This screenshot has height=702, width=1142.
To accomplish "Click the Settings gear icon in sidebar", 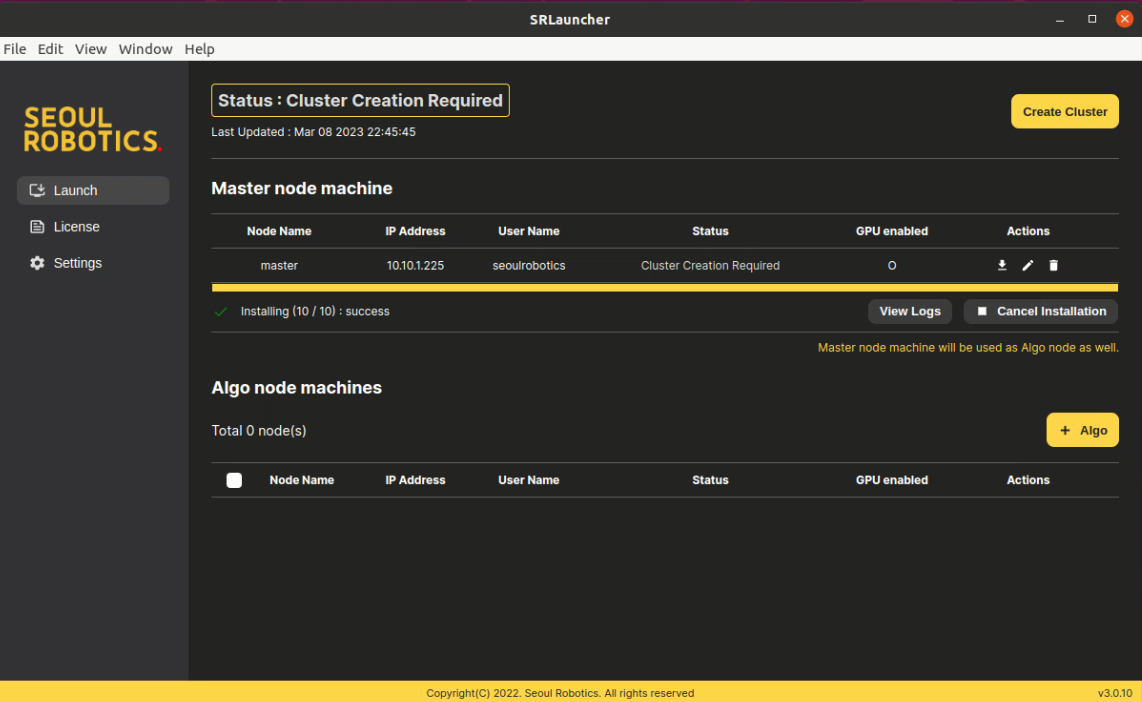I will pos(37,263).
